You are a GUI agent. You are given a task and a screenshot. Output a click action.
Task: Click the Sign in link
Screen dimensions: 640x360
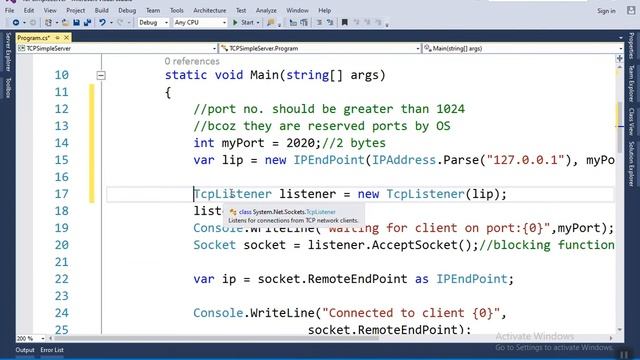click(x=606, y=11)
